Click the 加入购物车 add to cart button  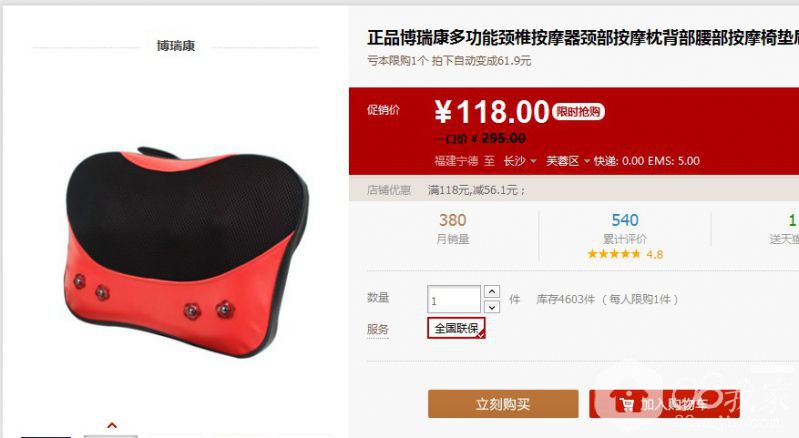point(664,404)
